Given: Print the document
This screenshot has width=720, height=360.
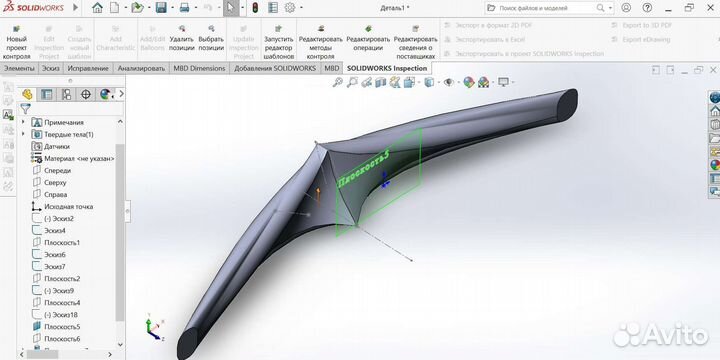Looking at the screenshot, I should click(x=184, y=8).
